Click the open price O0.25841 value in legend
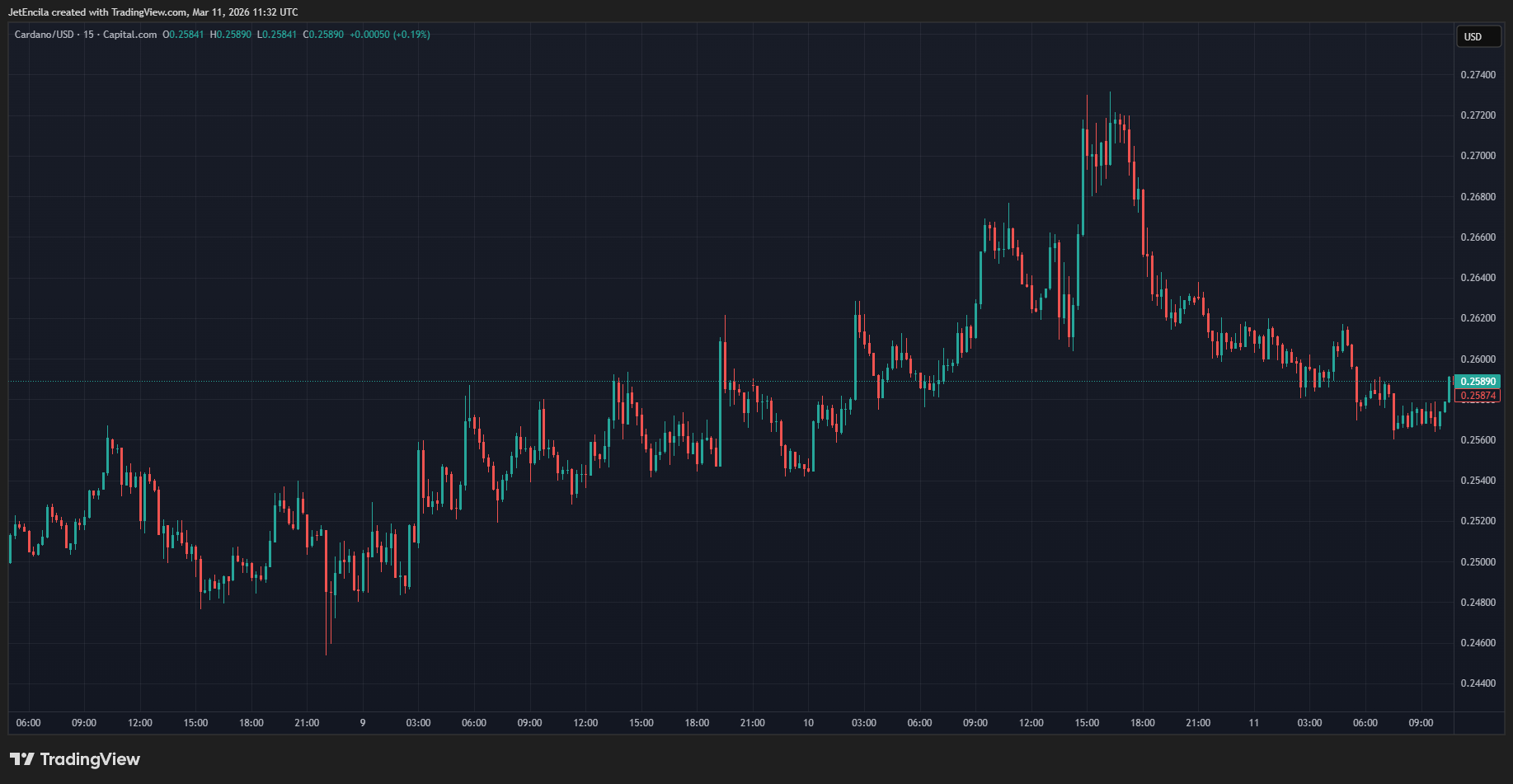This screenshot has height=784, width=1513. (184, 35)
